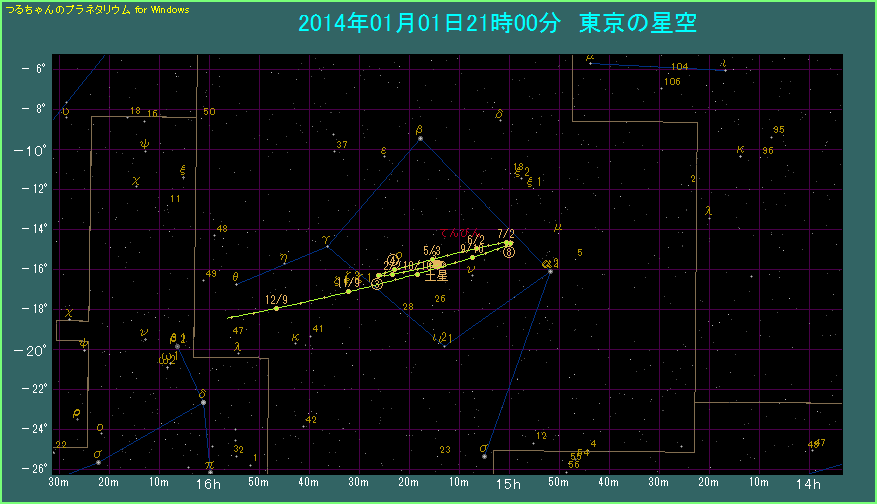Screen dimensions: 877x504
Task: Select the circled number 8 marker
Action: [509, 253]
